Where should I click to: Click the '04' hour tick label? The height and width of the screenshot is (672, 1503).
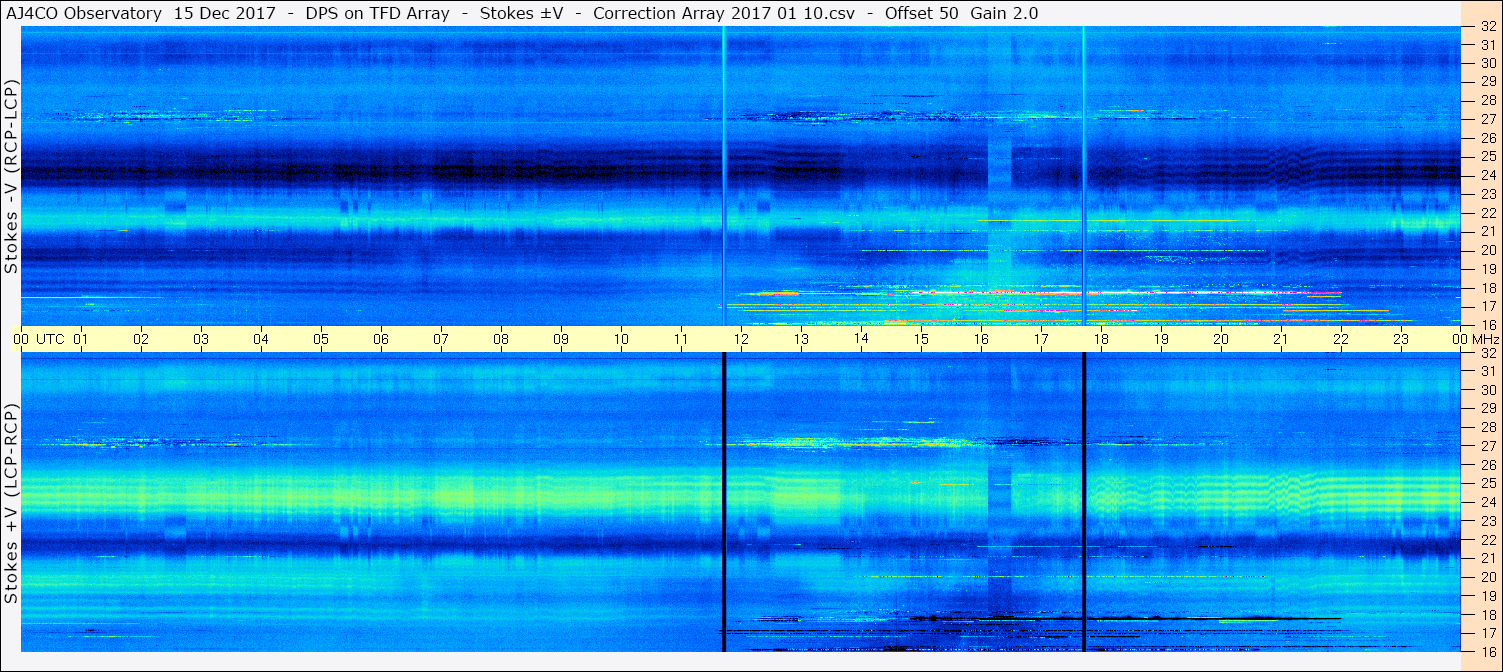click(x=261, y=339)
